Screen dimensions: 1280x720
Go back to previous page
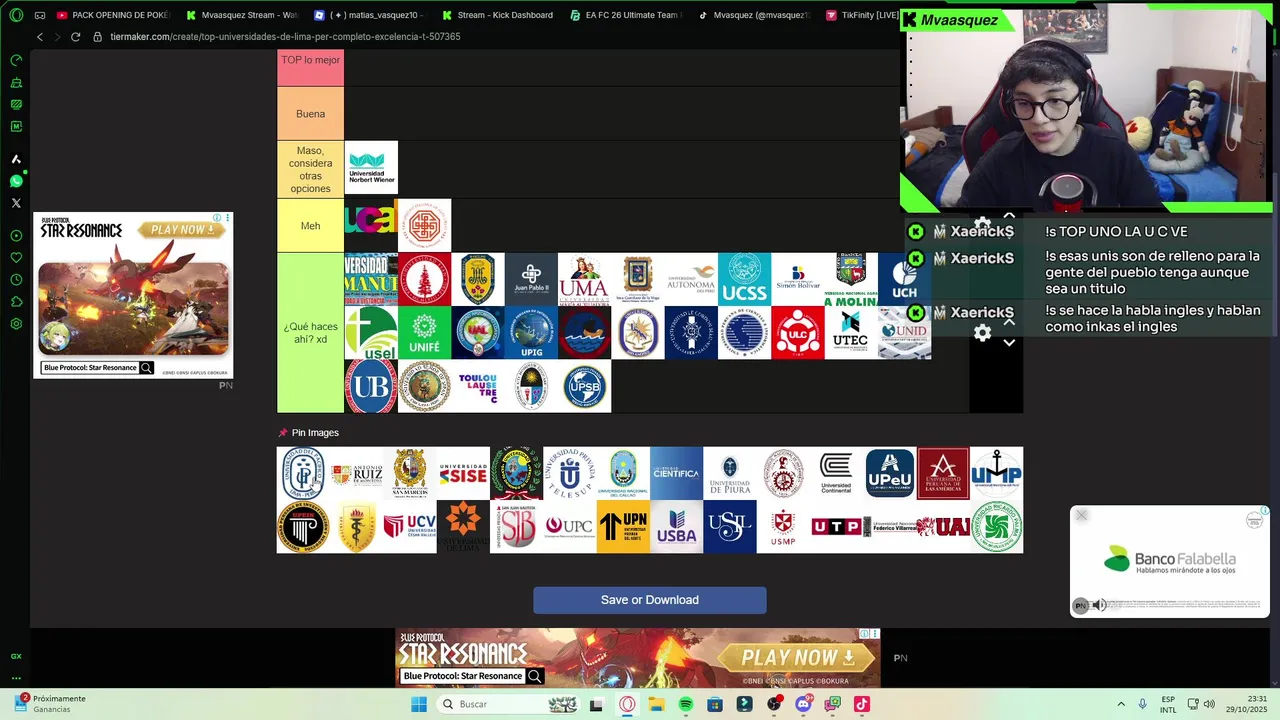point(40,37)
